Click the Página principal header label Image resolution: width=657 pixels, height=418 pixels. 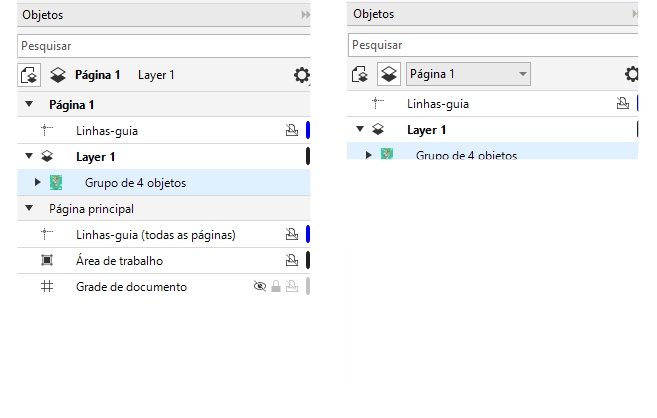pos(91,209)
